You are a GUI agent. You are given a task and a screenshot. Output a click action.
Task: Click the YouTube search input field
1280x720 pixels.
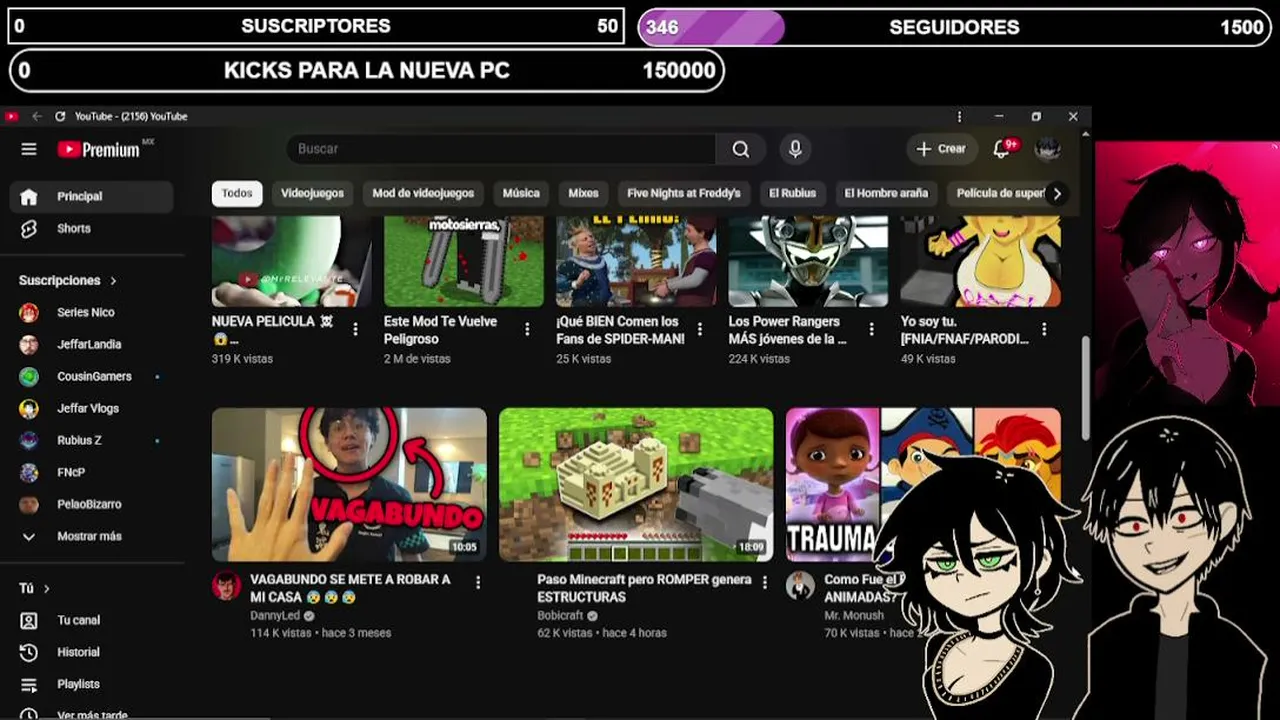click(x=501, y=149)
